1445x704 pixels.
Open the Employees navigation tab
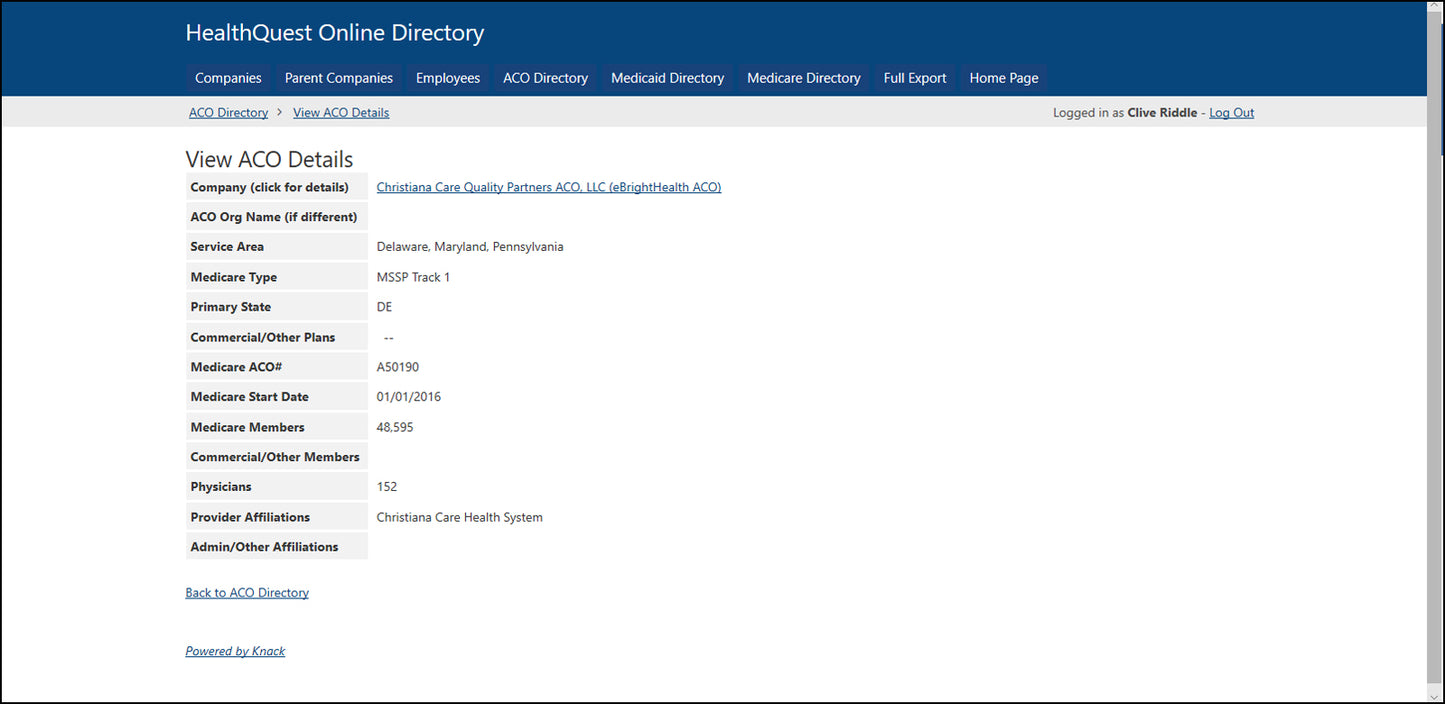pyautogui.click(x=448, y=78)
